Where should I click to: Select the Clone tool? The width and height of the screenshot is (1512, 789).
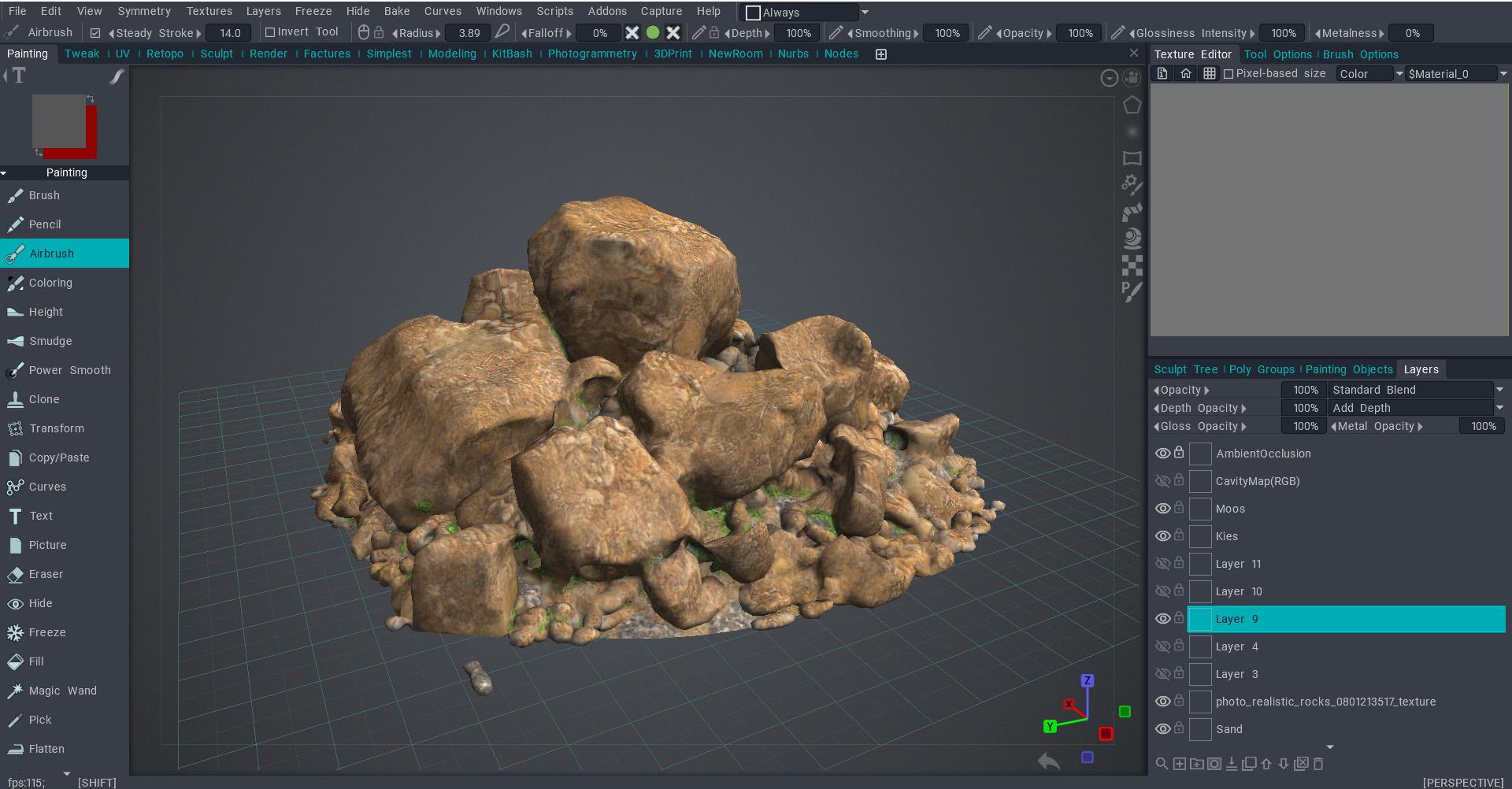44,399
